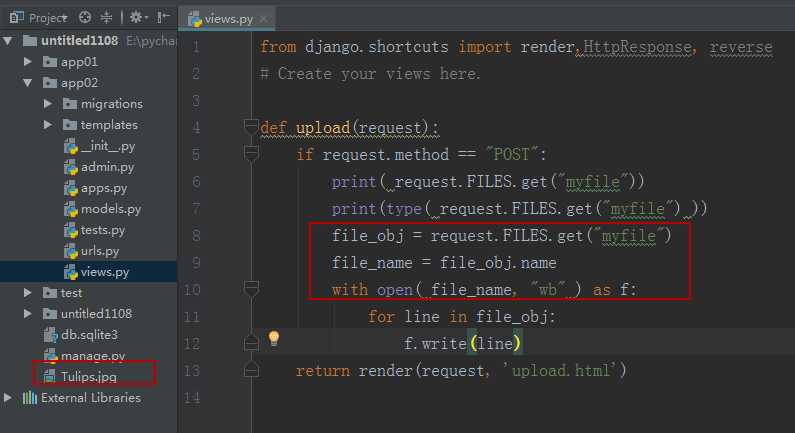Click the # Create your views here comment

pos(370,74)
